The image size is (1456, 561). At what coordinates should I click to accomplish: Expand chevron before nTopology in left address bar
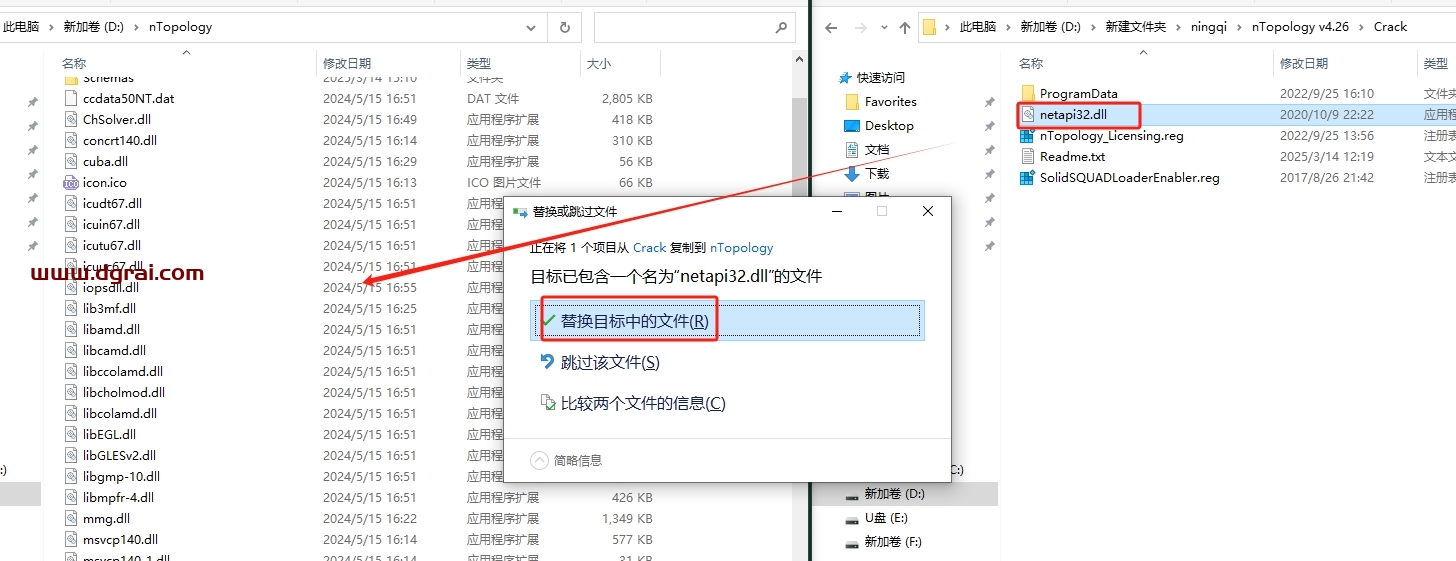click(x=137, y=27)
